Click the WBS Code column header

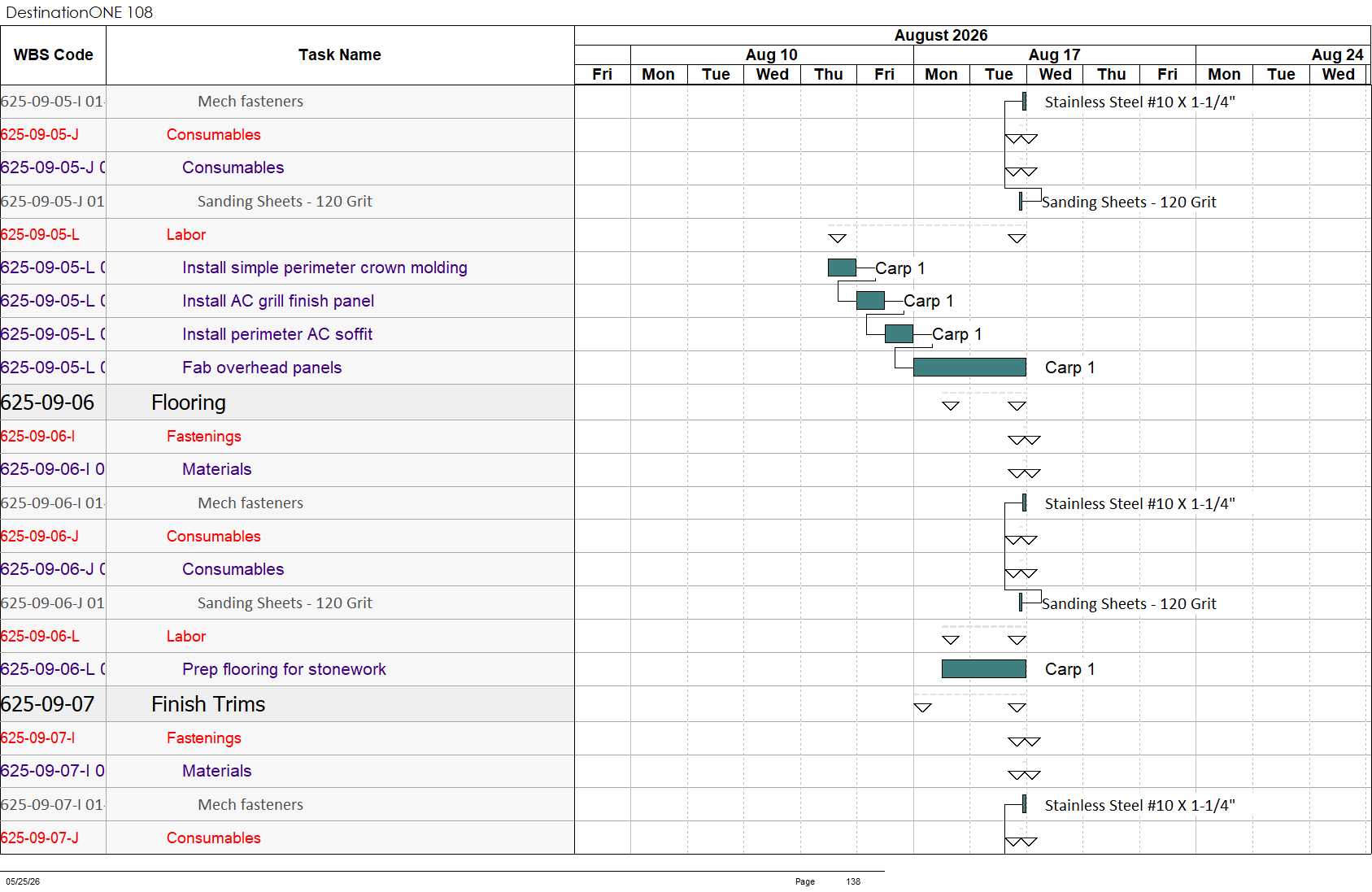point(53,55)
